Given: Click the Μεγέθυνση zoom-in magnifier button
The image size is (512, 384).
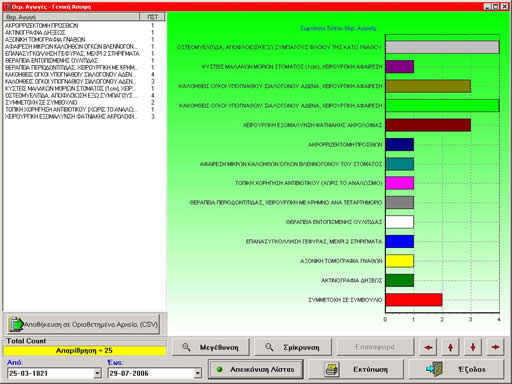Looking at the screenshot, I should (x=211, y=347).
